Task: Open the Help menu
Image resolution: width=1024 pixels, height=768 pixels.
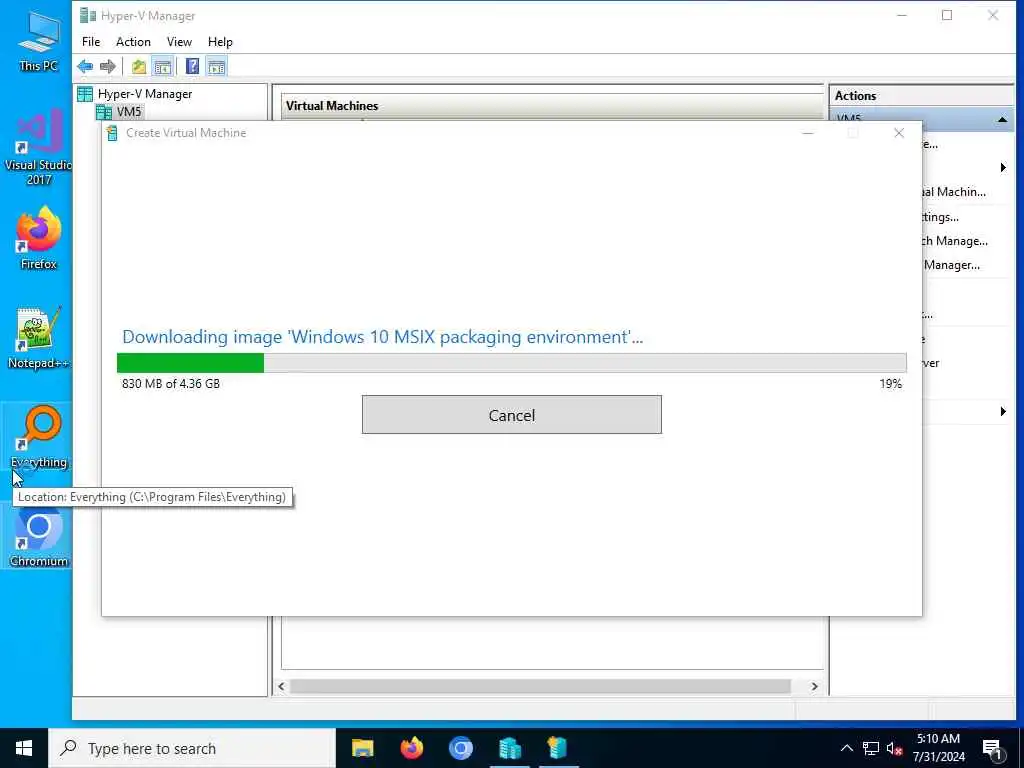Action: 220,42
